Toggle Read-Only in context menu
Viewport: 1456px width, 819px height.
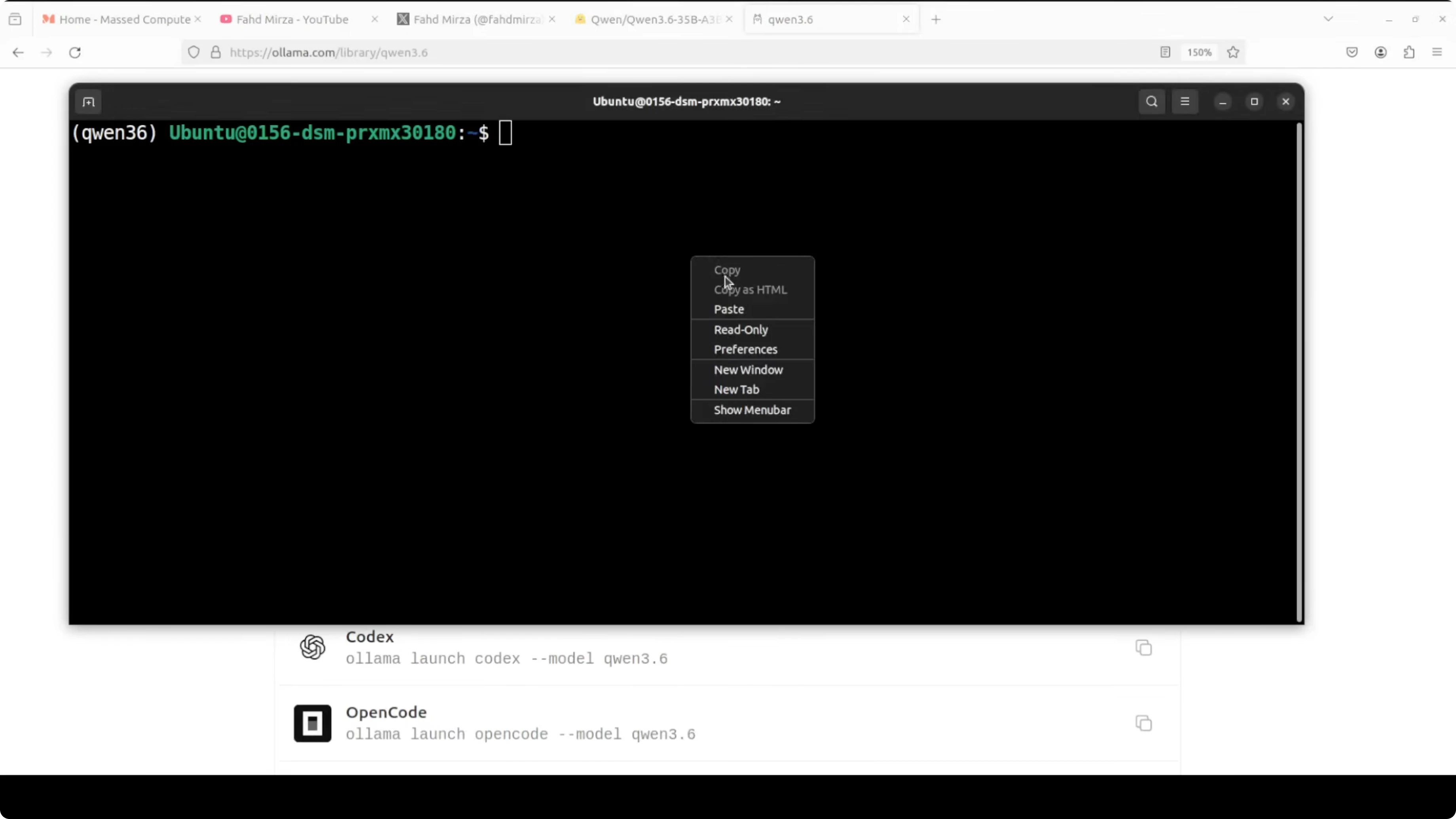click(x=740, y=330)
